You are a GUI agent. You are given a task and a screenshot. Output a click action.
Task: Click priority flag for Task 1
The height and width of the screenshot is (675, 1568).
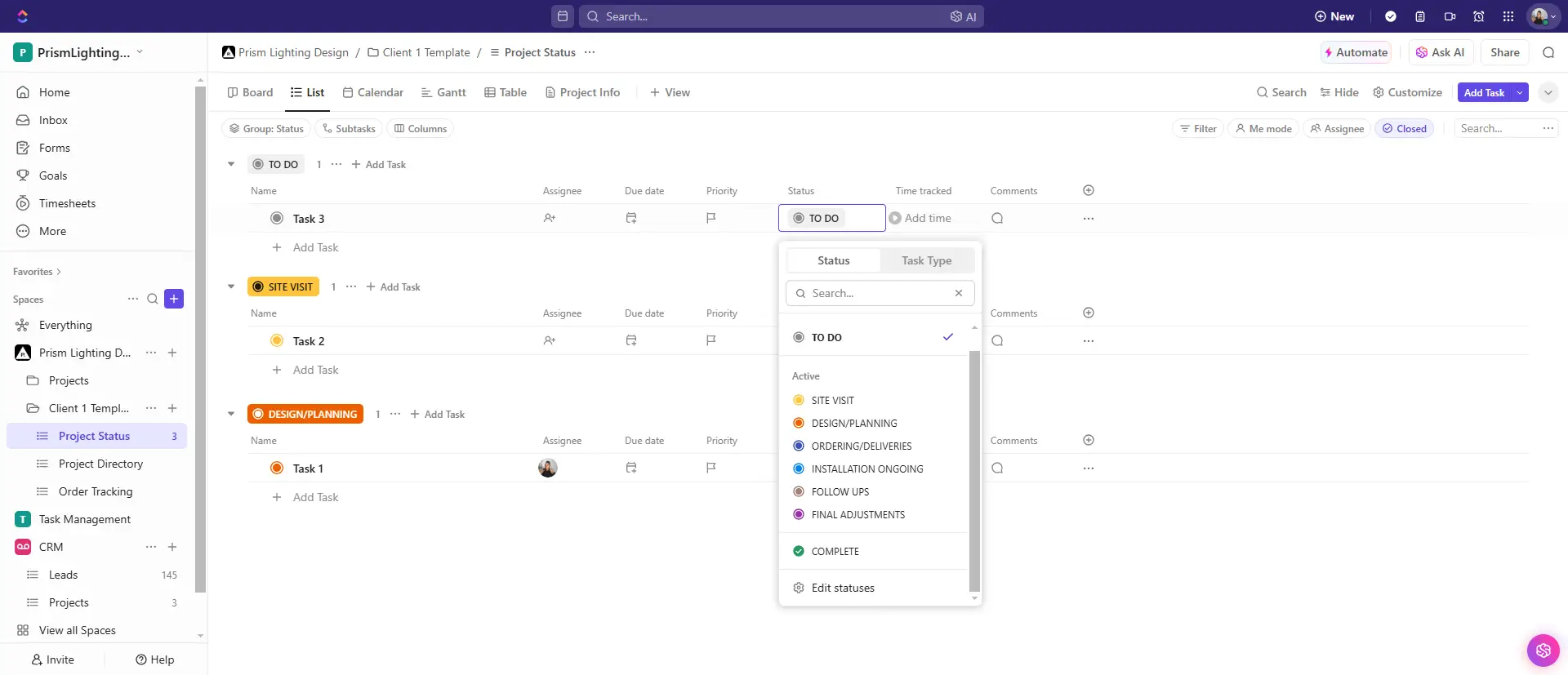(711, 468)
